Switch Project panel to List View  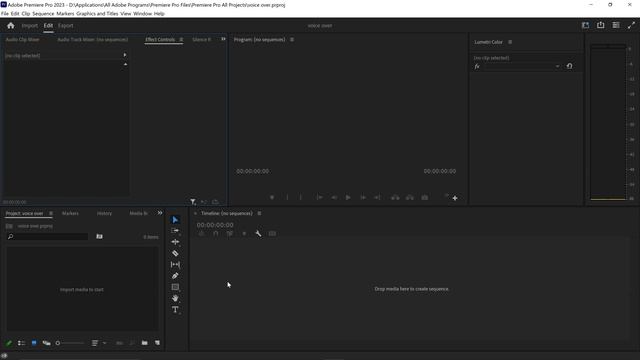21,343
